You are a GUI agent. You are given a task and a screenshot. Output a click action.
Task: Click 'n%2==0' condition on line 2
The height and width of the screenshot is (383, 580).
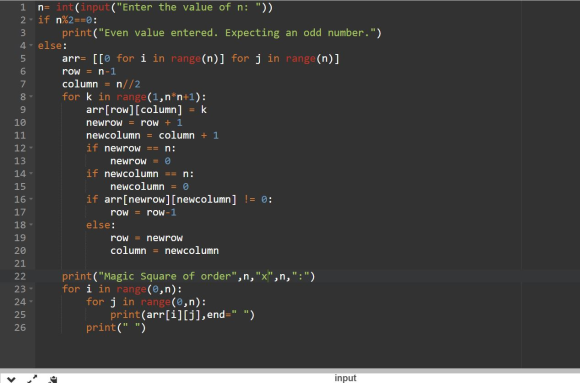(74, 20)
